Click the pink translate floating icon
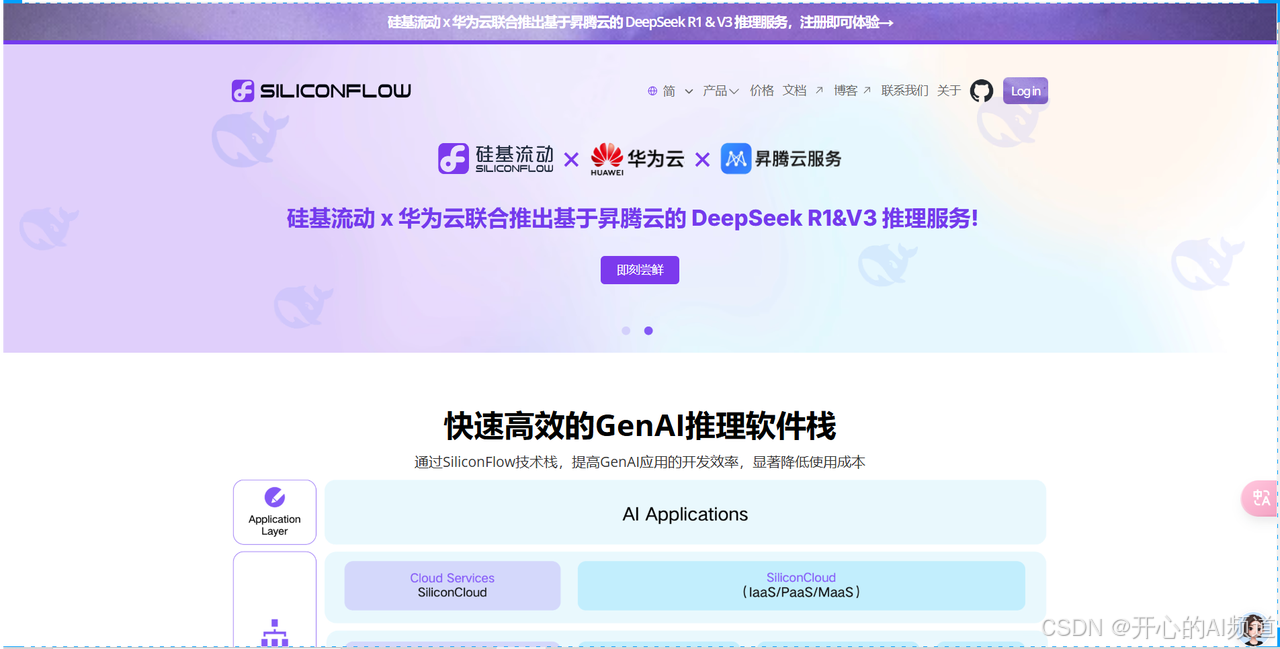The width and height of the screenshot is (1280, 649). pyautogui.click(x=1261, y=498)
